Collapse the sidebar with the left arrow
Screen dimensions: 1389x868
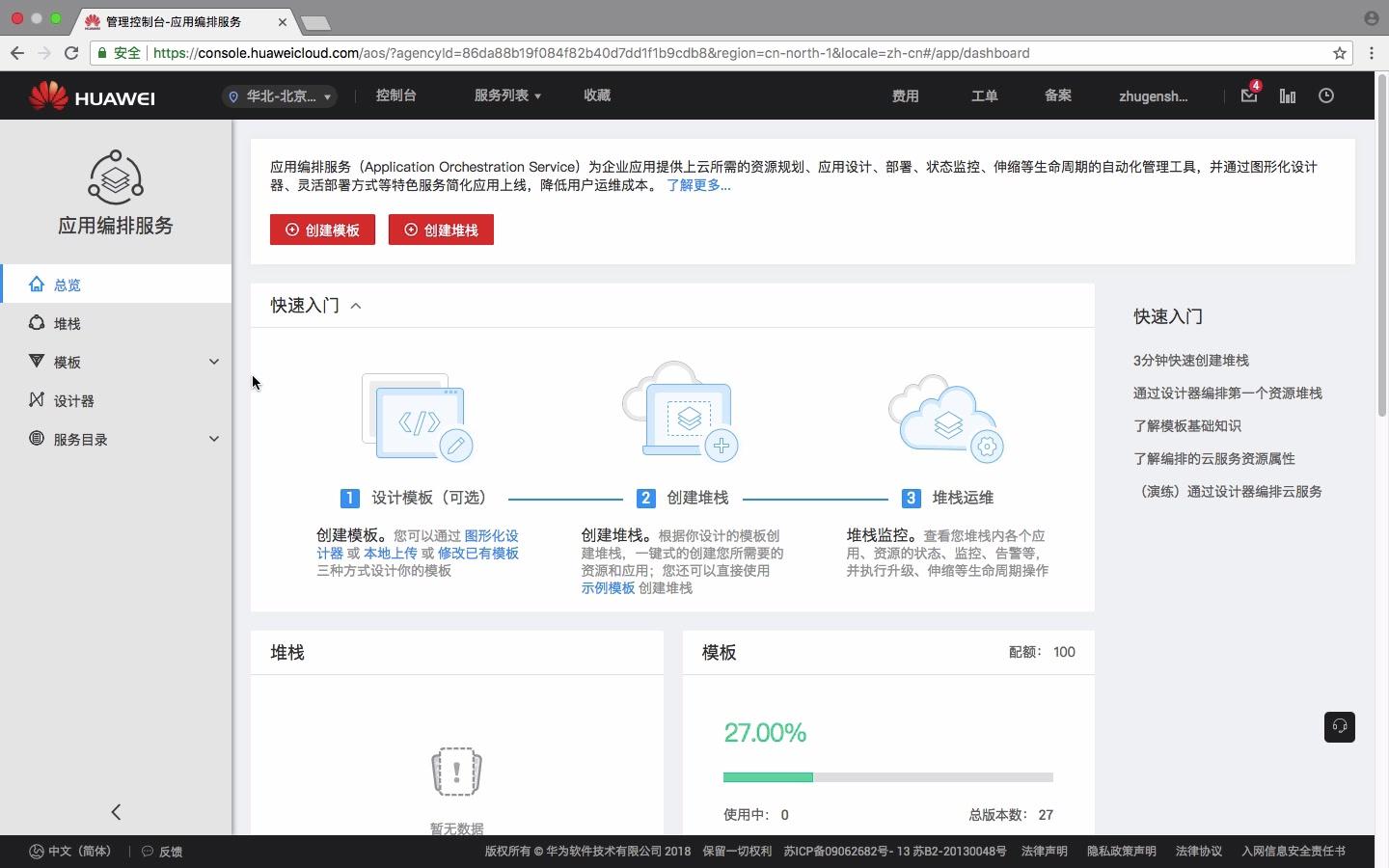[x=116, y=812]
